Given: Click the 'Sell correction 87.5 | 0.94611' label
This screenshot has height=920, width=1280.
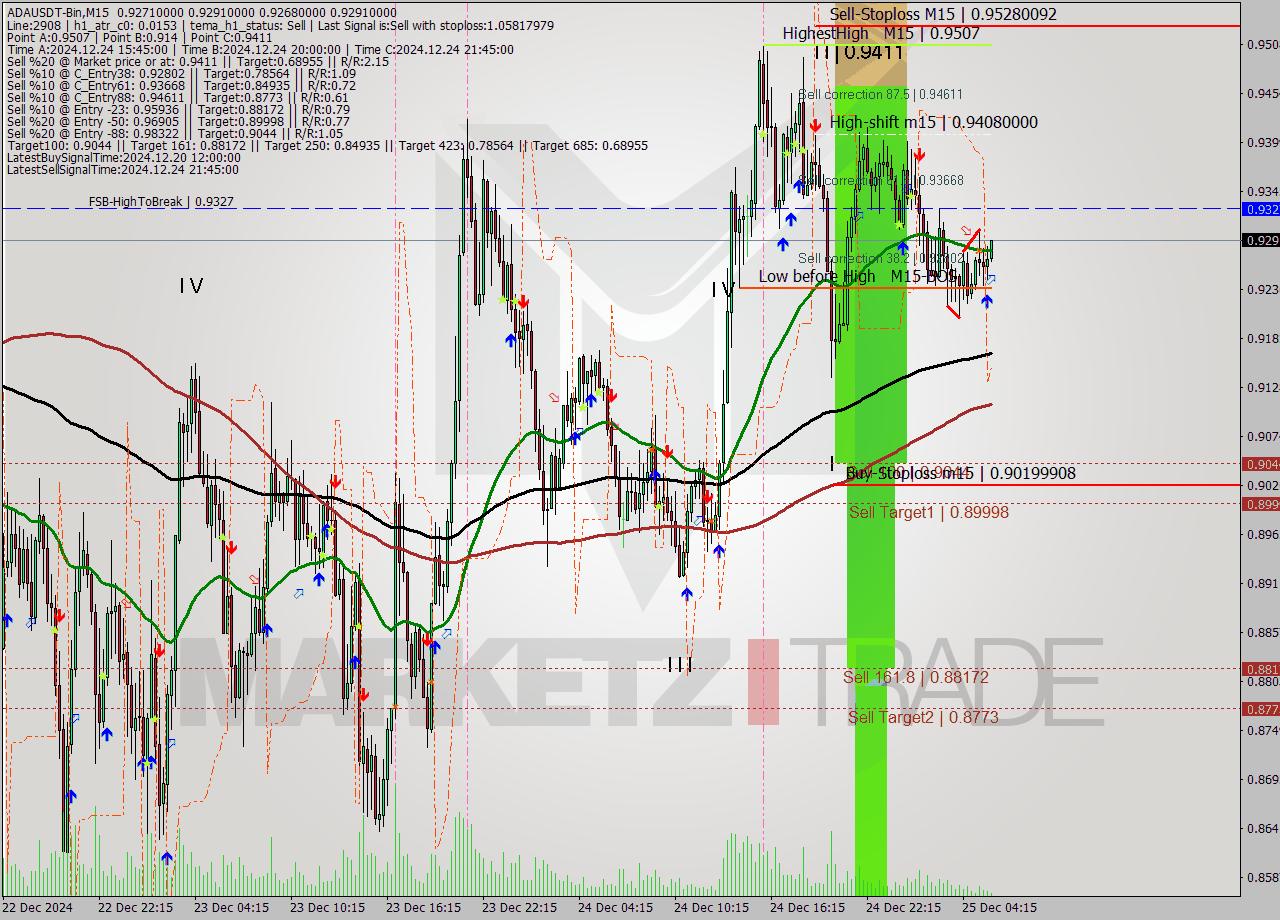Looking at the screenshot, I should coord(880,94).
